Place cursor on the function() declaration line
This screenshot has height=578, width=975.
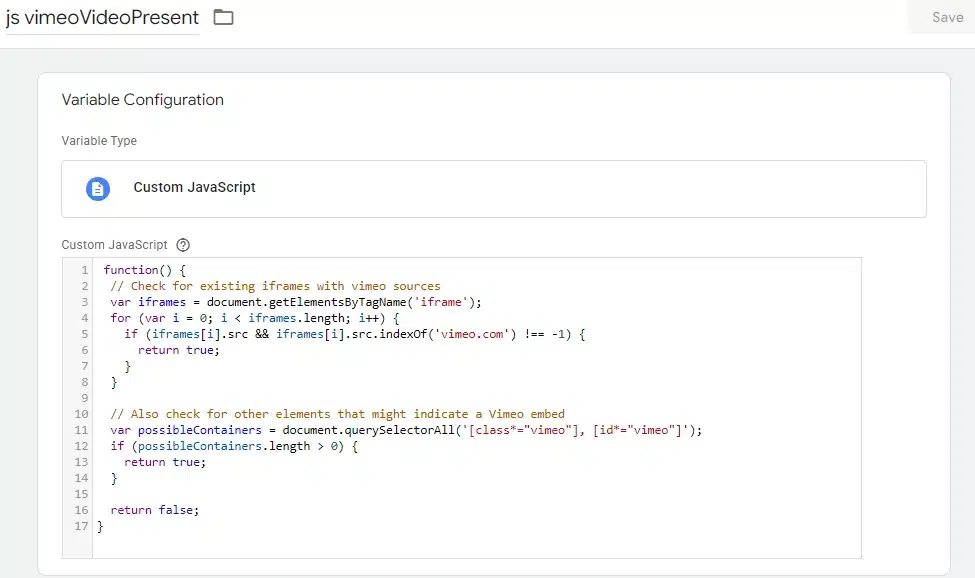pyautogui.click(x=144, y=270)
